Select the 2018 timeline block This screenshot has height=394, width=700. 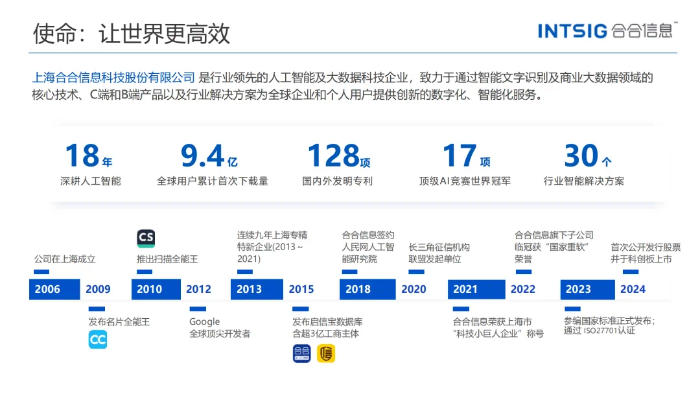point(367,289)
